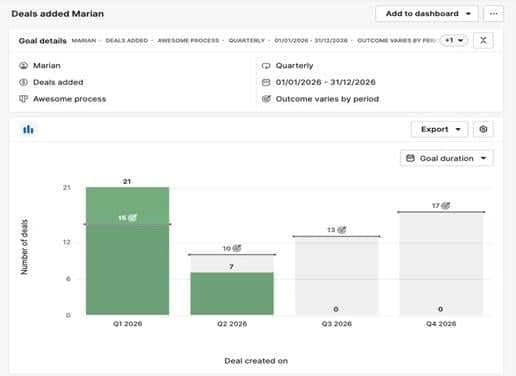Click the 'Deals added Marian' title

pyautogui.click(x=58, y=14)
